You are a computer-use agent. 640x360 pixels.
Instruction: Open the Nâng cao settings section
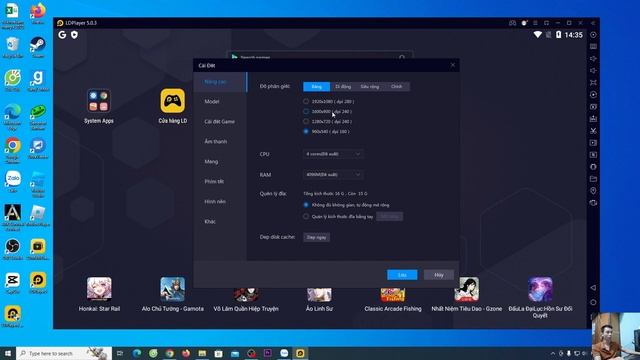click(x=220, y=82)
